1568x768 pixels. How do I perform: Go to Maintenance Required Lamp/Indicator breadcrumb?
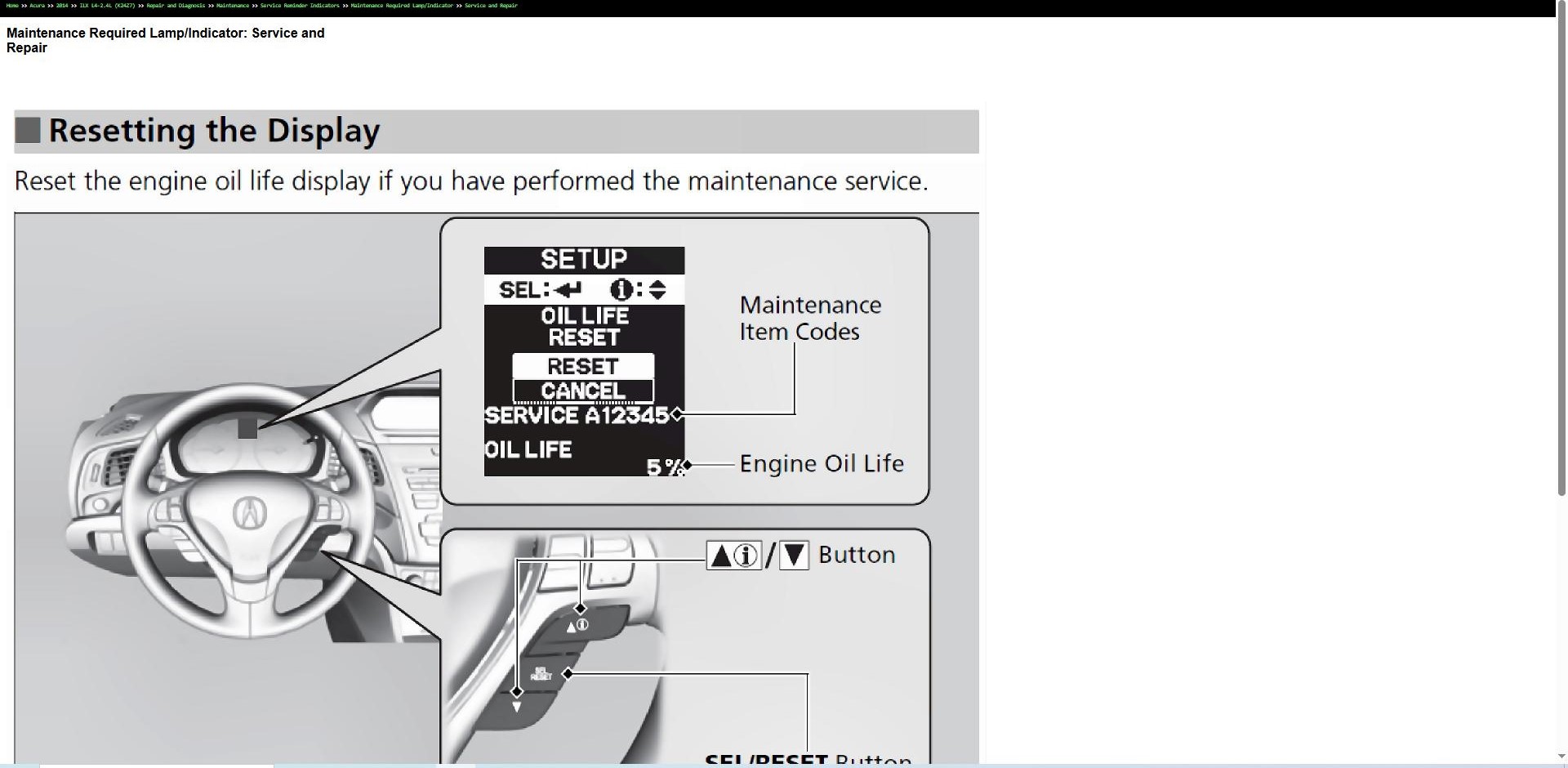point(402,6)
